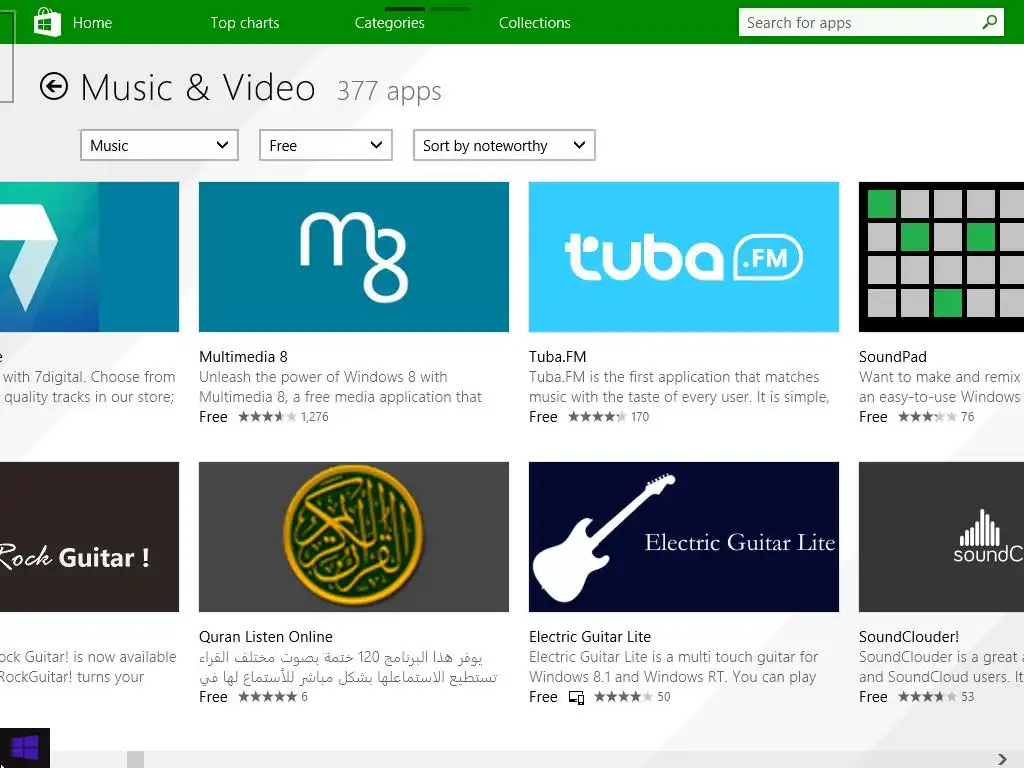Open the Top charts tab
Viewport: 1024px width, 768px height.
[x=245, y=23]
